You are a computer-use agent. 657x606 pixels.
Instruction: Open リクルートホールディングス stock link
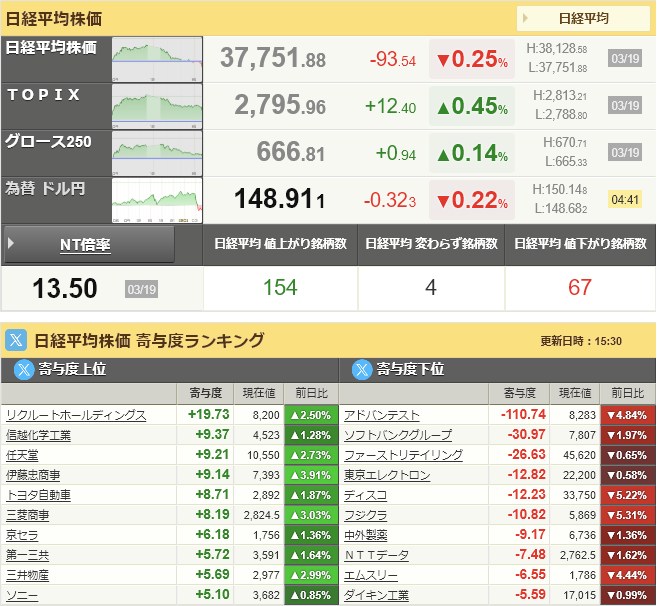pos(76,415)
